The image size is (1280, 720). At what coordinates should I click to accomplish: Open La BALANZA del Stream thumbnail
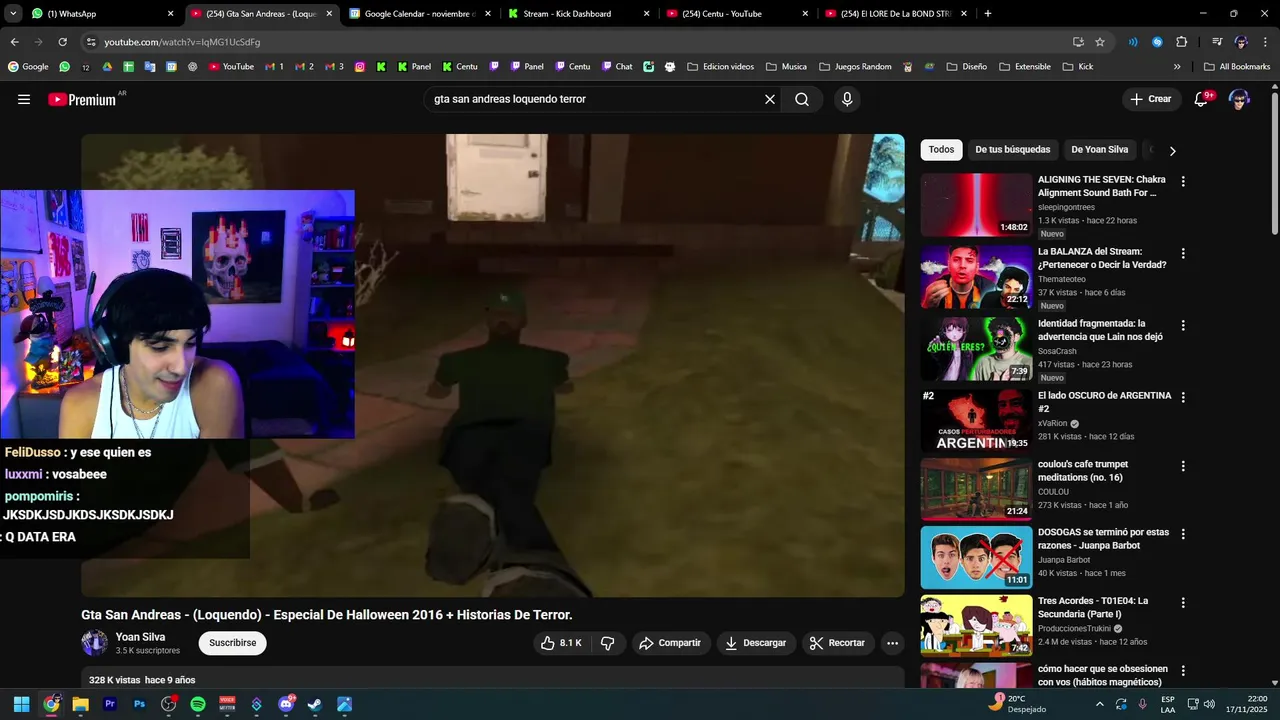coord(976,277)
